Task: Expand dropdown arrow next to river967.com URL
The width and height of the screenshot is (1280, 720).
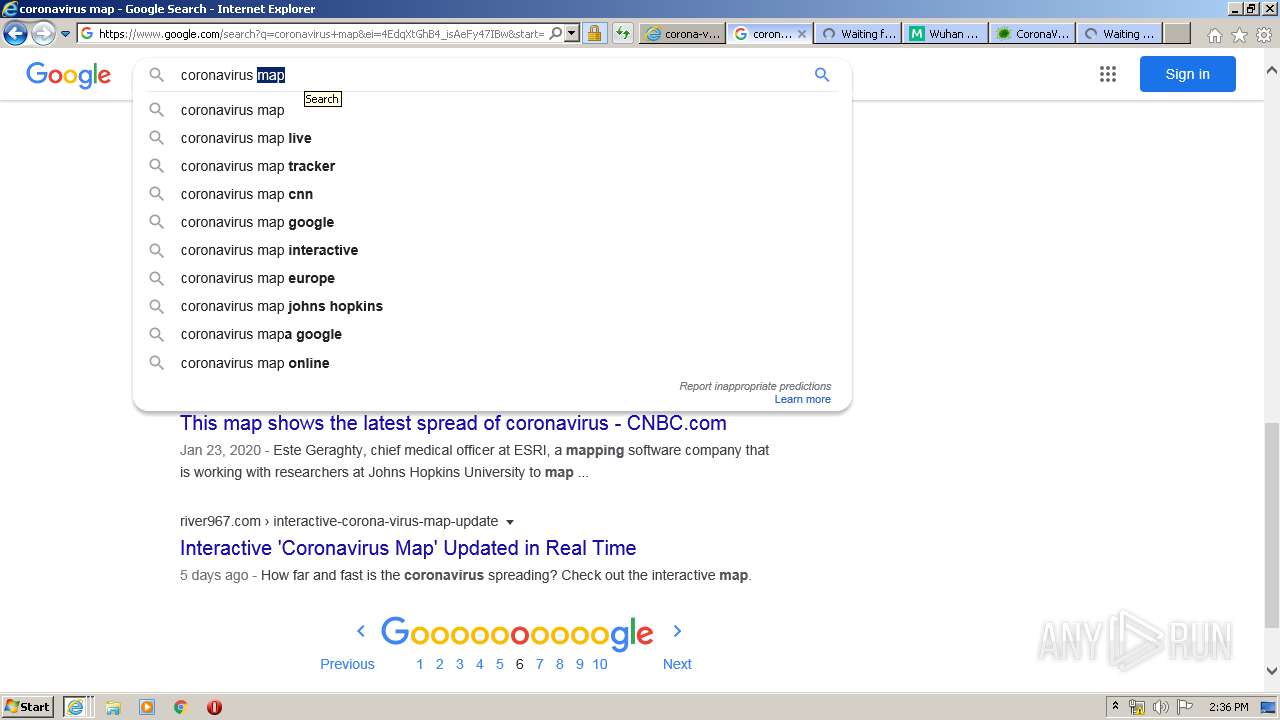Action: pos(509,522)
